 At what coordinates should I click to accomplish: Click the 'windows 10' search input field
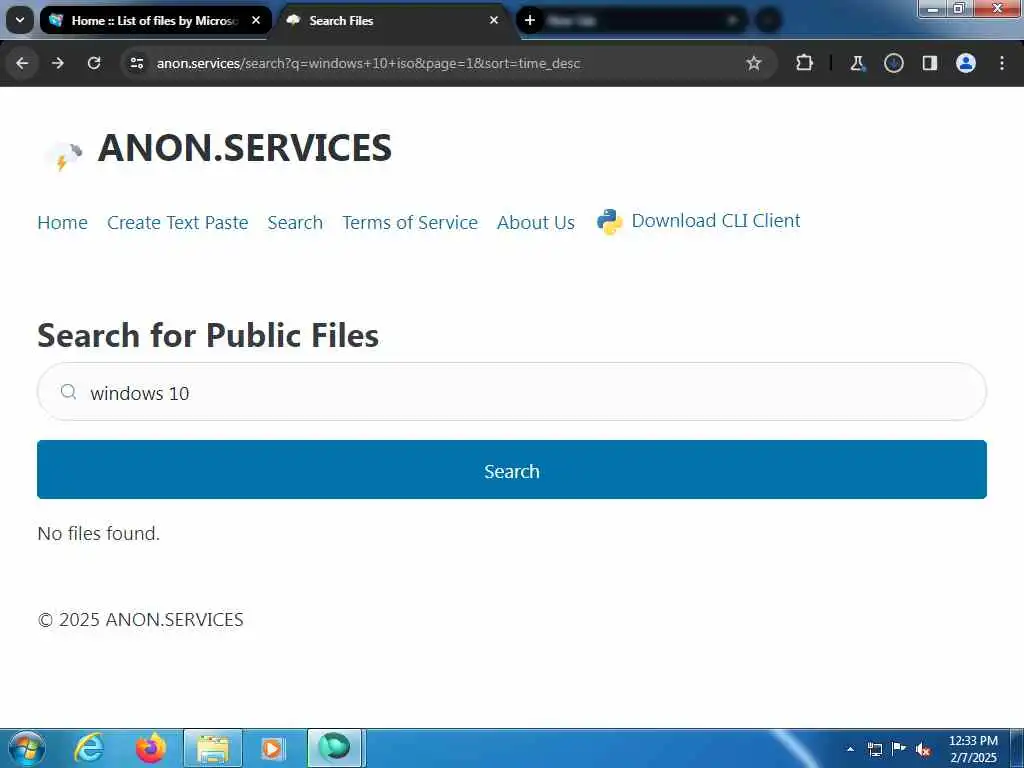pos(512,392)
